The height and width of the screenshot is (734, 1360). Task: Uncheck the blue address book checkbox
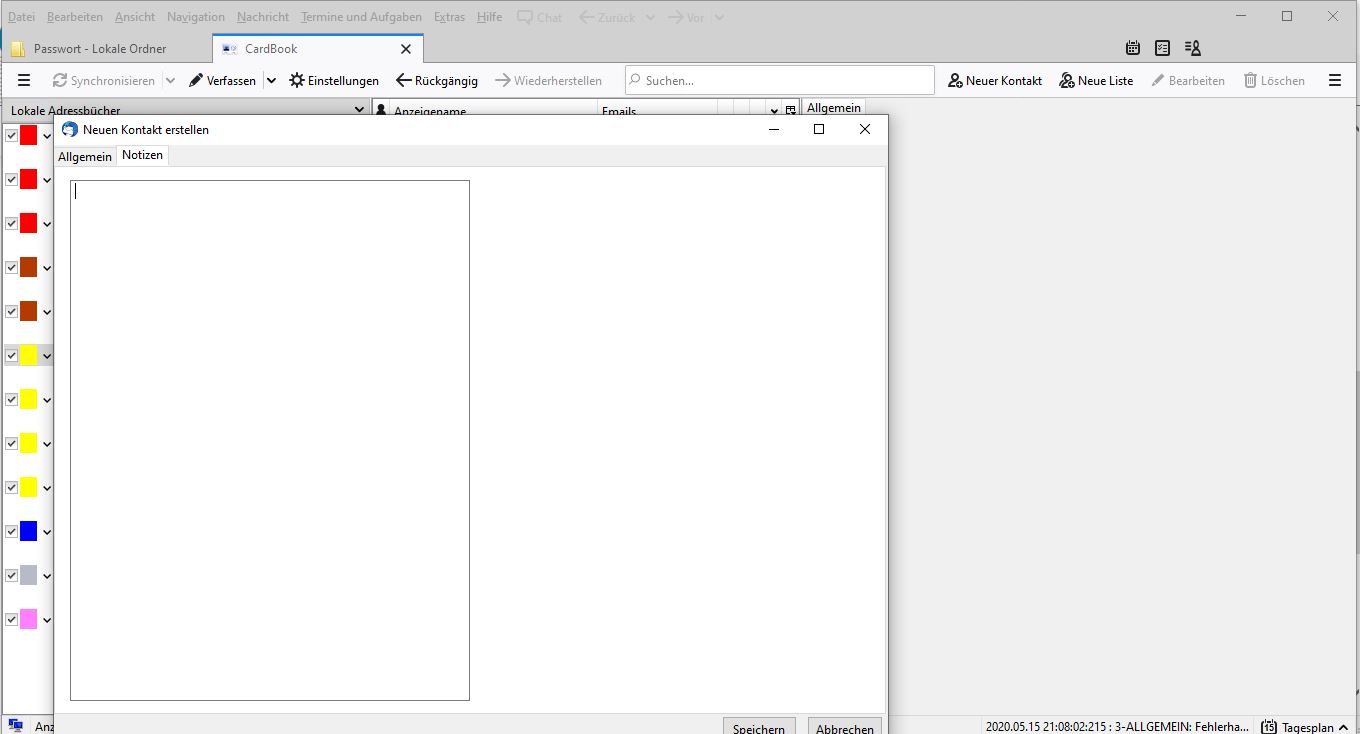click(12, 531)
